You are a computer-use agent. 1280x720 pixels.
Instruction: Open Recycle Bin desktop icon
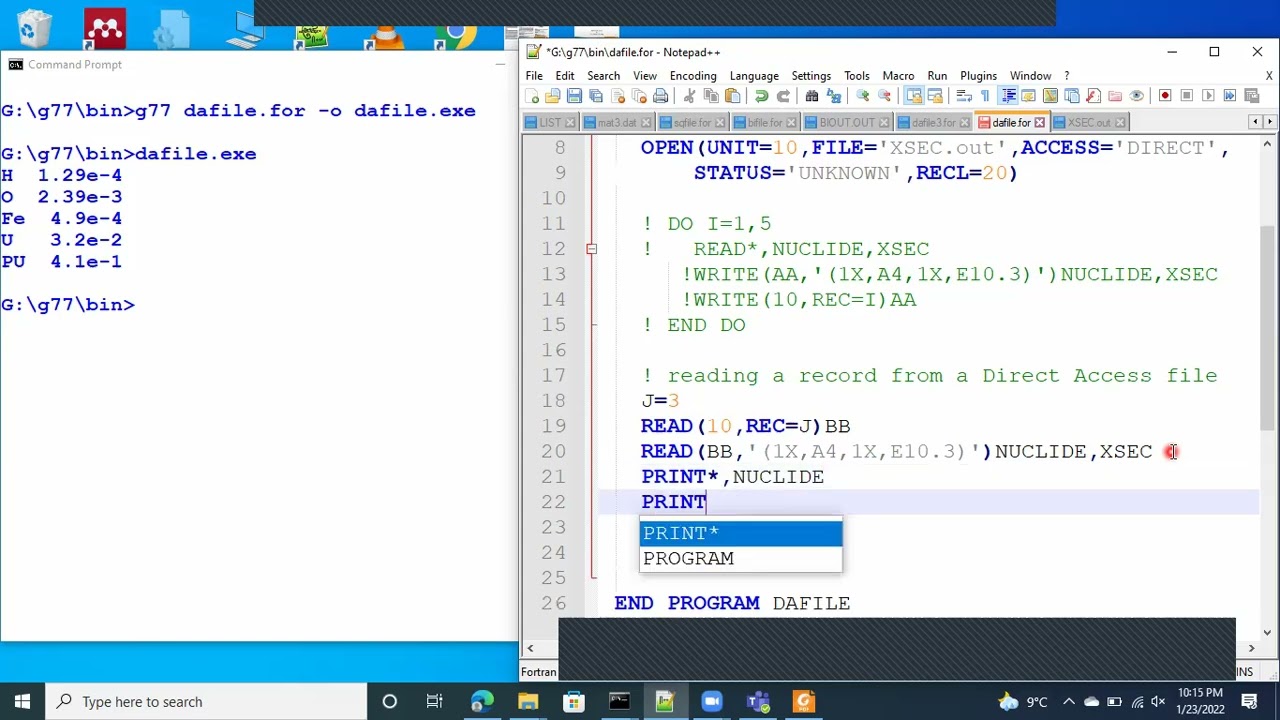(34, 27)
